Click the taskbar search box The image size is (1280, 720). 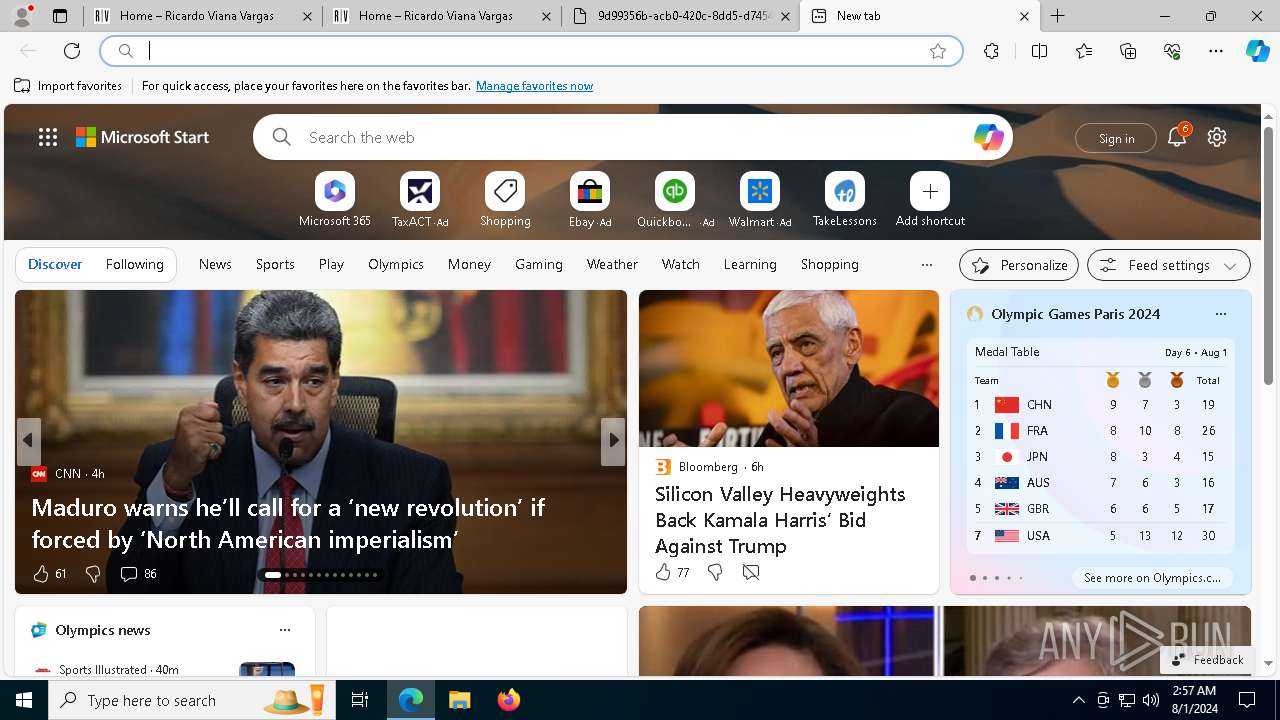coord(190,700)
